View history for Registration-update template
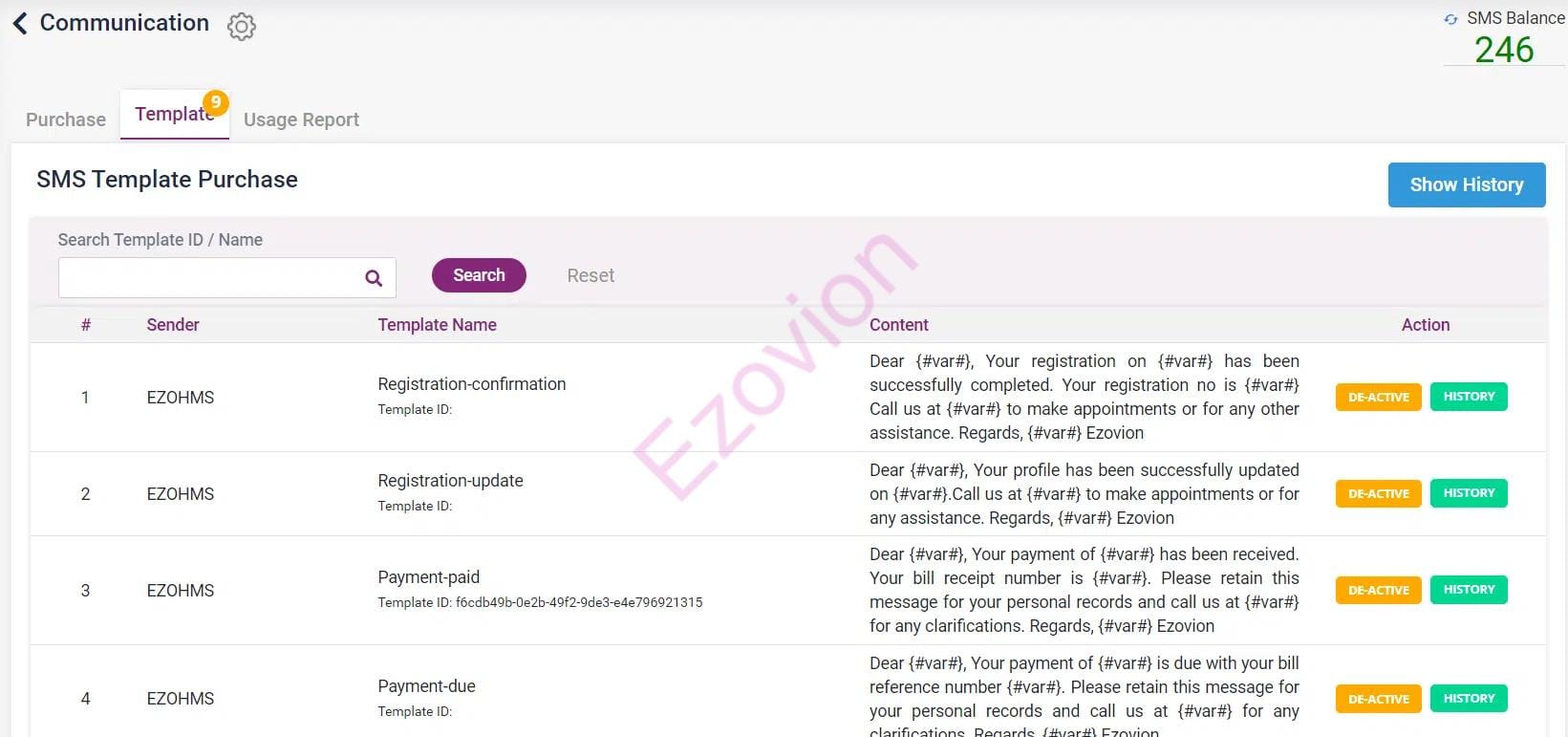 (1469, 493)
